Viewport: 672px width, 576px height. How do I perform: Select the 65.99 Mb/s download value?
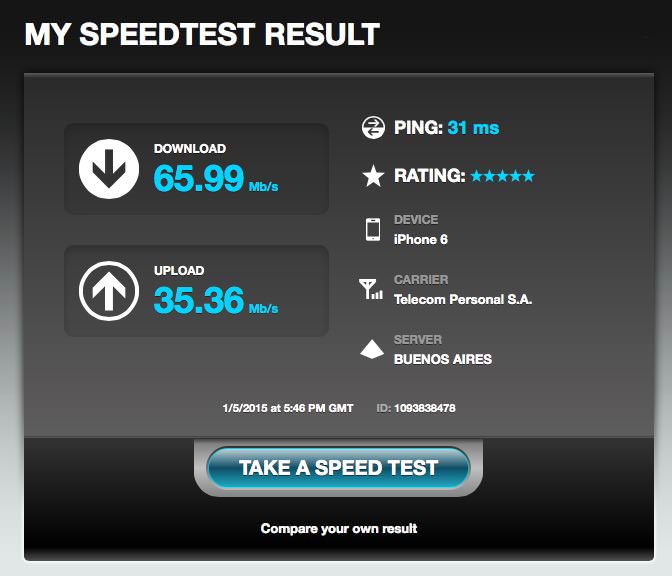[x=216, y=178]
